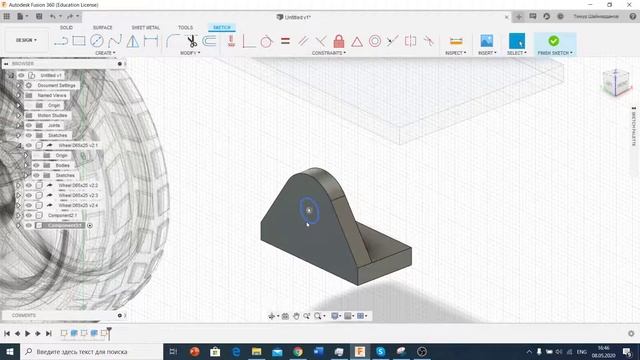This screenshot has height=360, width=640.
Task: Open the DESIGN workspace dropdown
Action: (x=26, y=40)
